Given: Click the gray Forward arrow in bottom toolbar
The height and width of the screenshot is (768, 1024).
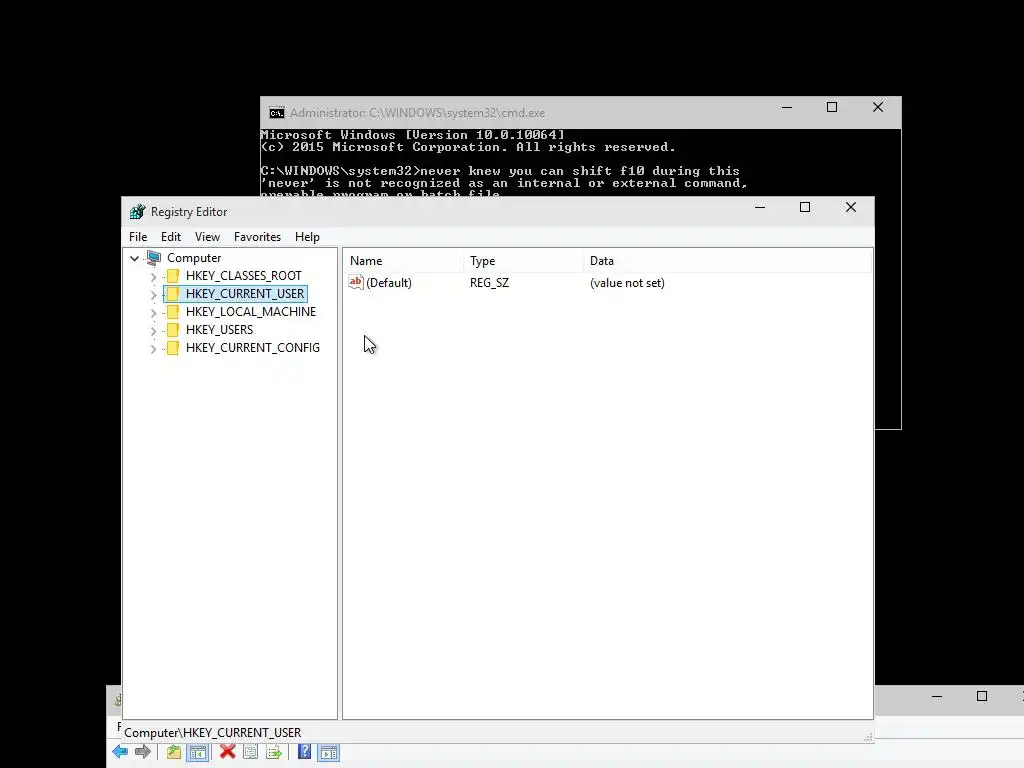Looking at the screenshot, I should [x=142, y=752].
